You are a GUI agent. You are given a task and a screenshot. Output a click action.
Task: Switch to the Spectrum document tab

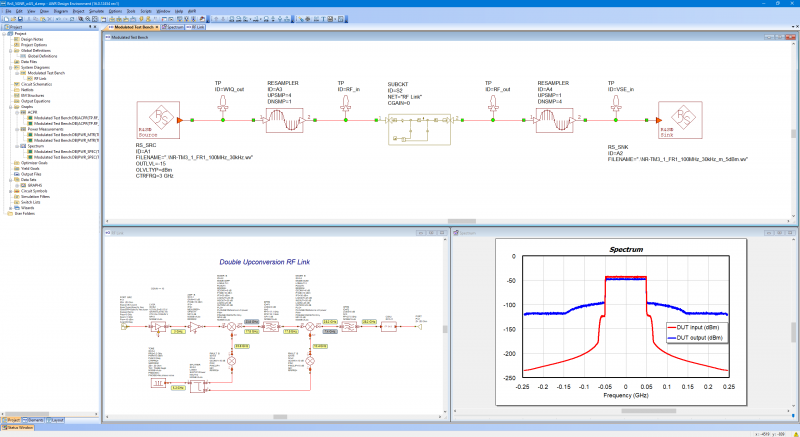coord(174,27)
